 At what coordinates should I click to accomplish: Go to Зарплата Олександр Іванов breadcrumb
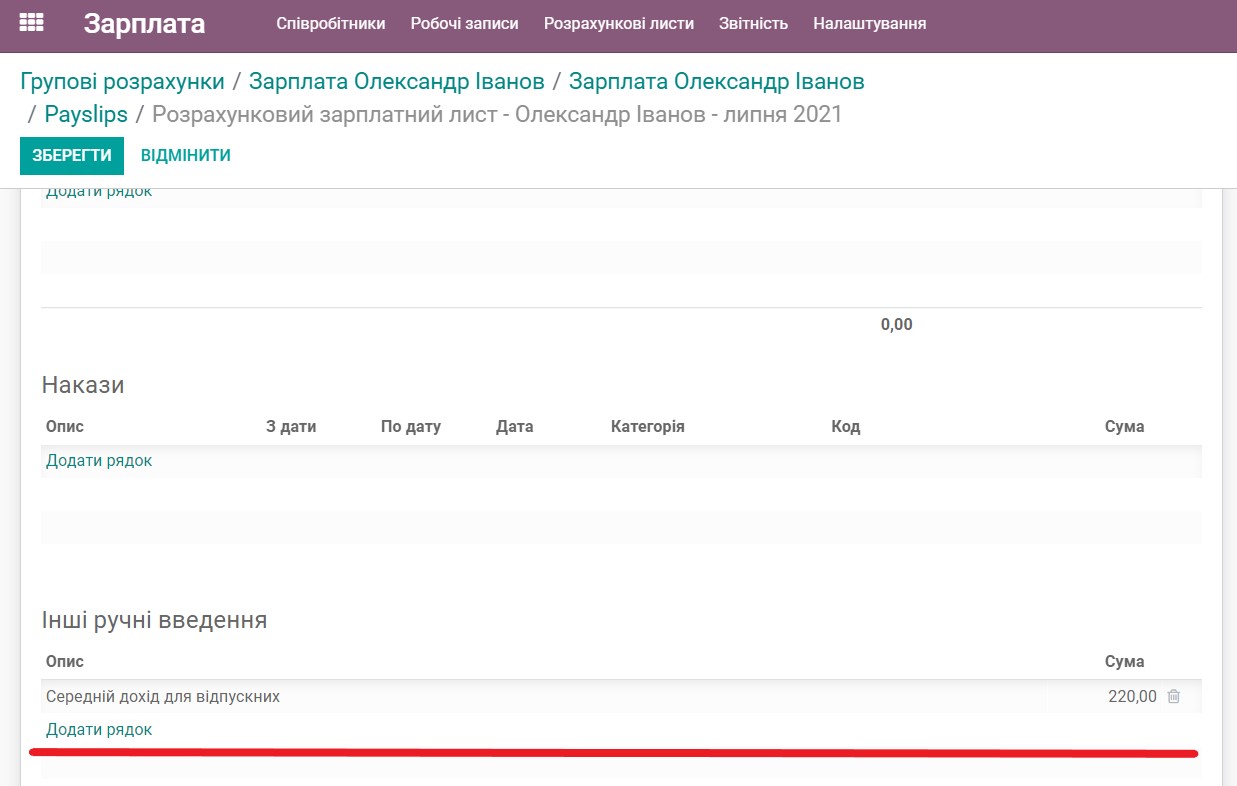pos(395,81)
